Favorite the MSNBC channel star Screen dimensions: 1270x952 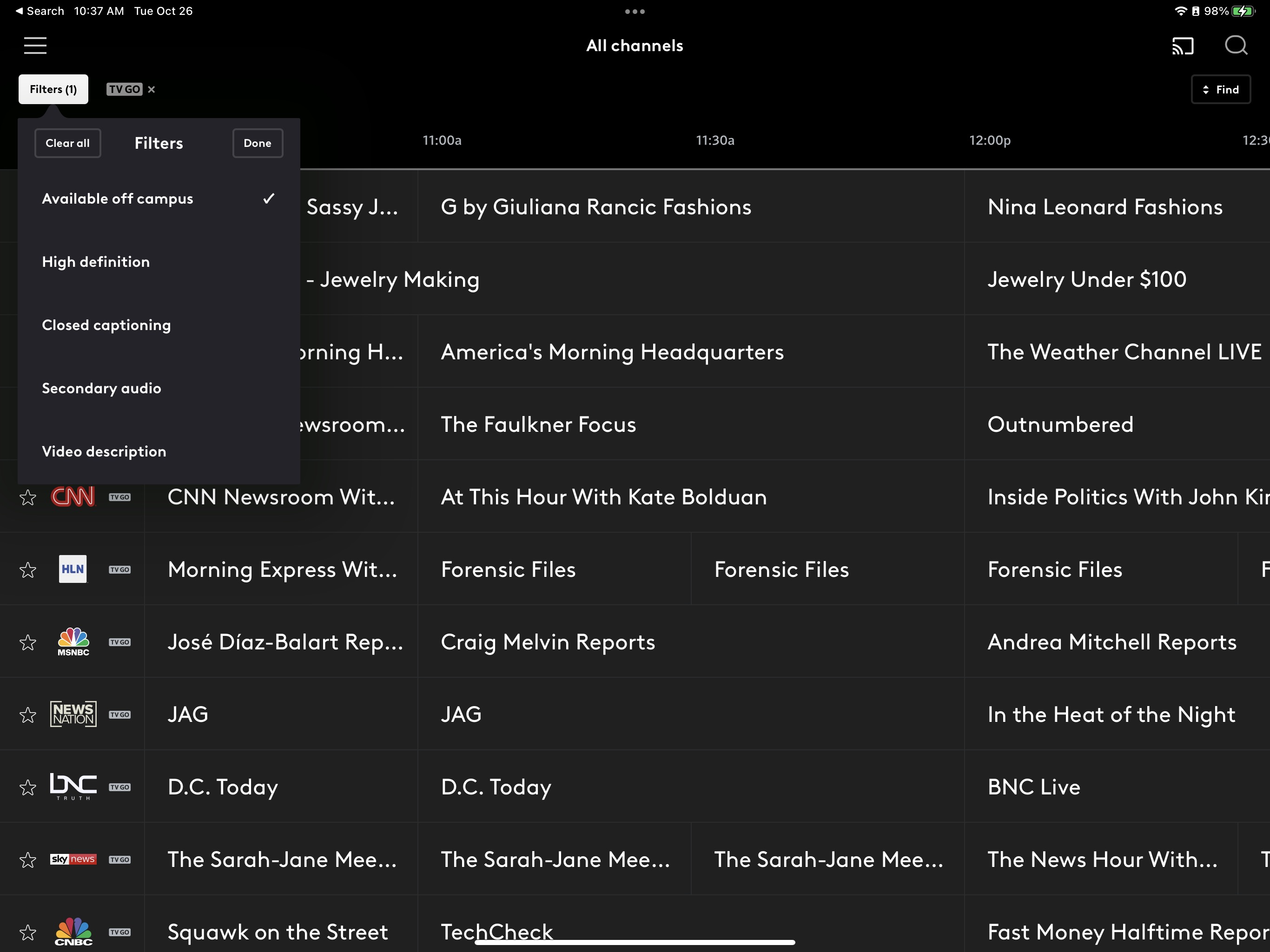[27, 642]
